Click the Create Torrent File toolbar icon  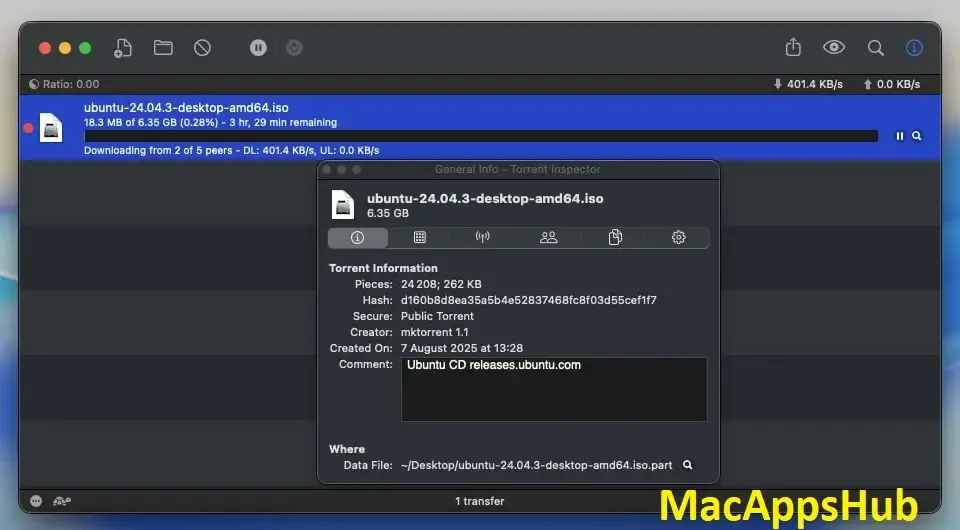tap(122, 48)
